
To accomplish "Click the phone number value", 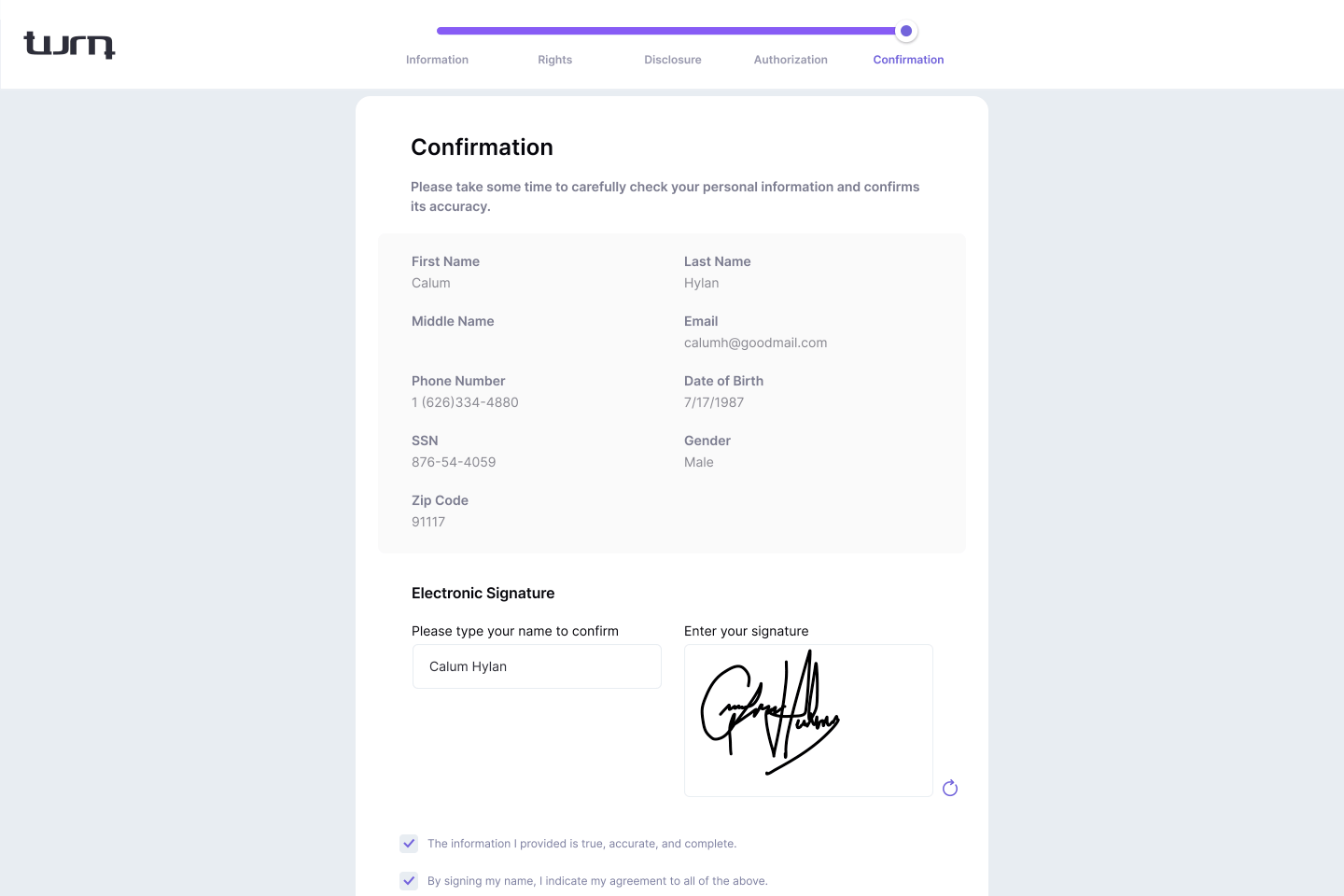I will pyautogui.click(x=465, y=402).
